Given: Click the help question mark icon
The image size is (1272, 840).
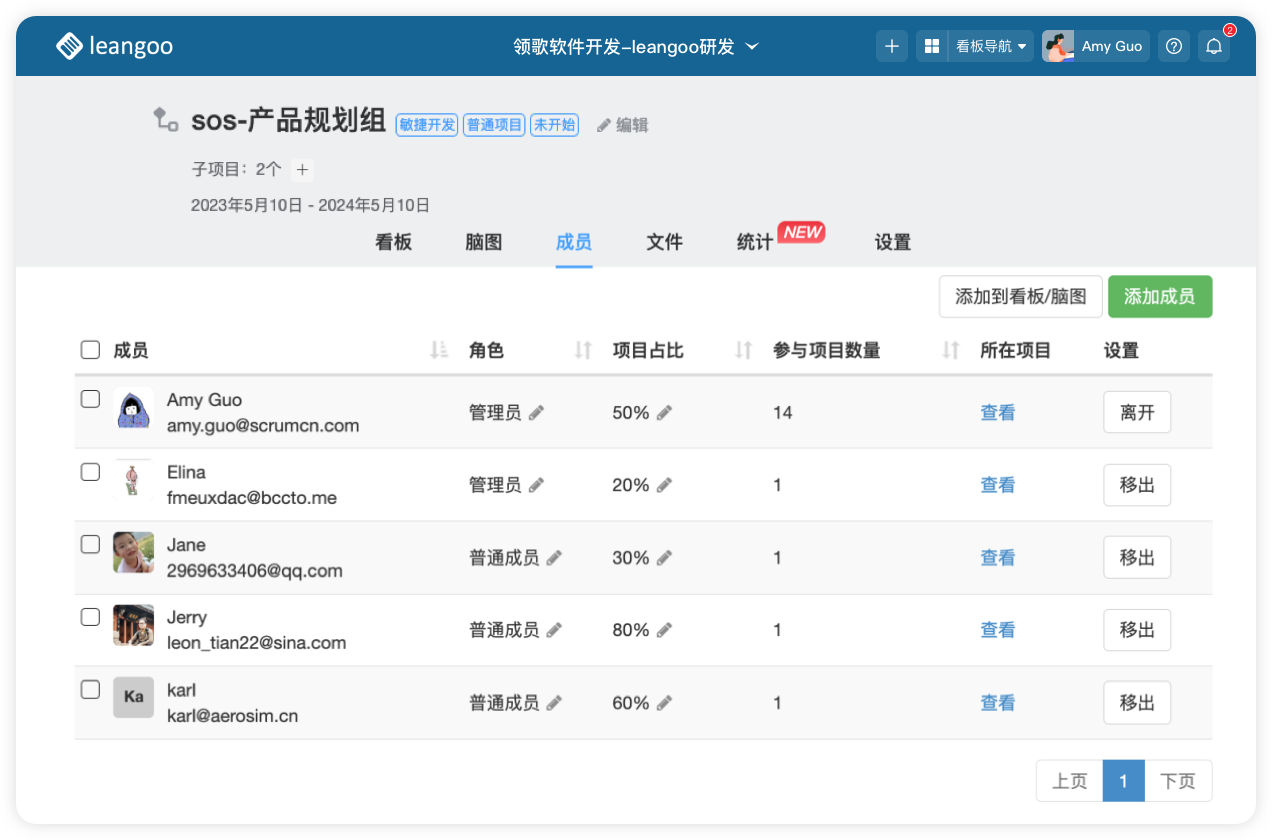Looking at the screenshot, I should [1175, 46].
